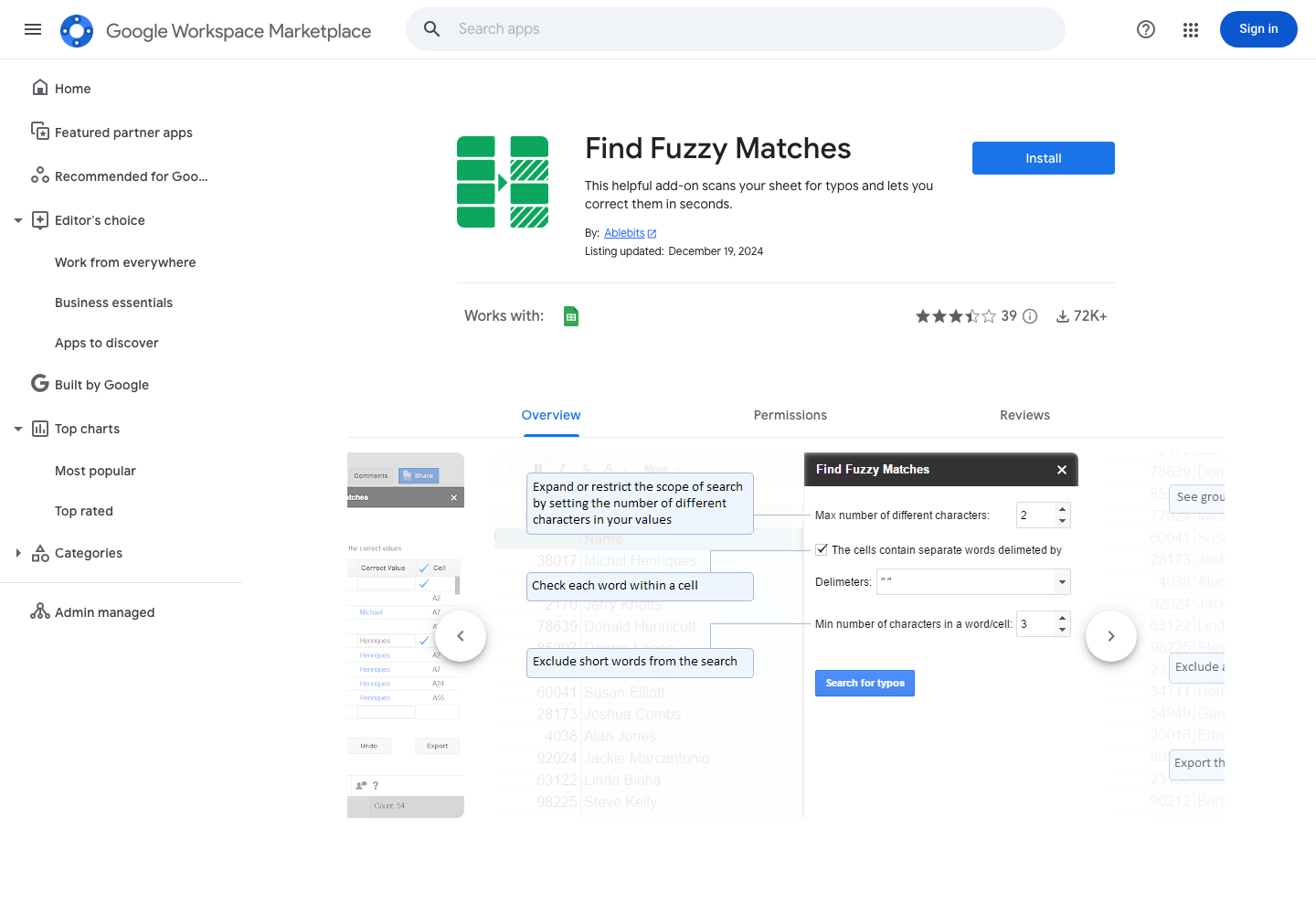The height and width of the screenshot is (914, 1316).
Task: Open the Help question mark icon
Action: [1146, 29]
